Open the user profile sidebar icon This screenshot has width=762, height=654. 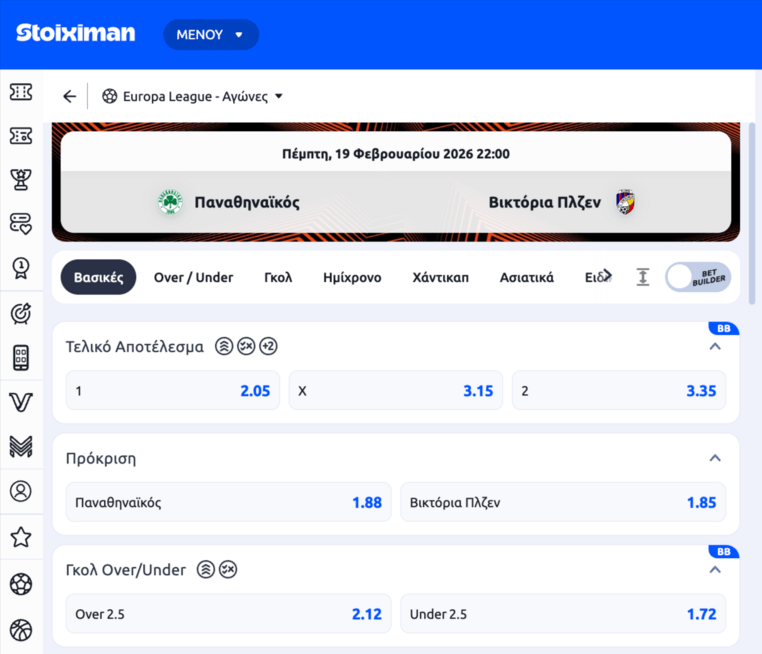(x=21, y=491)
